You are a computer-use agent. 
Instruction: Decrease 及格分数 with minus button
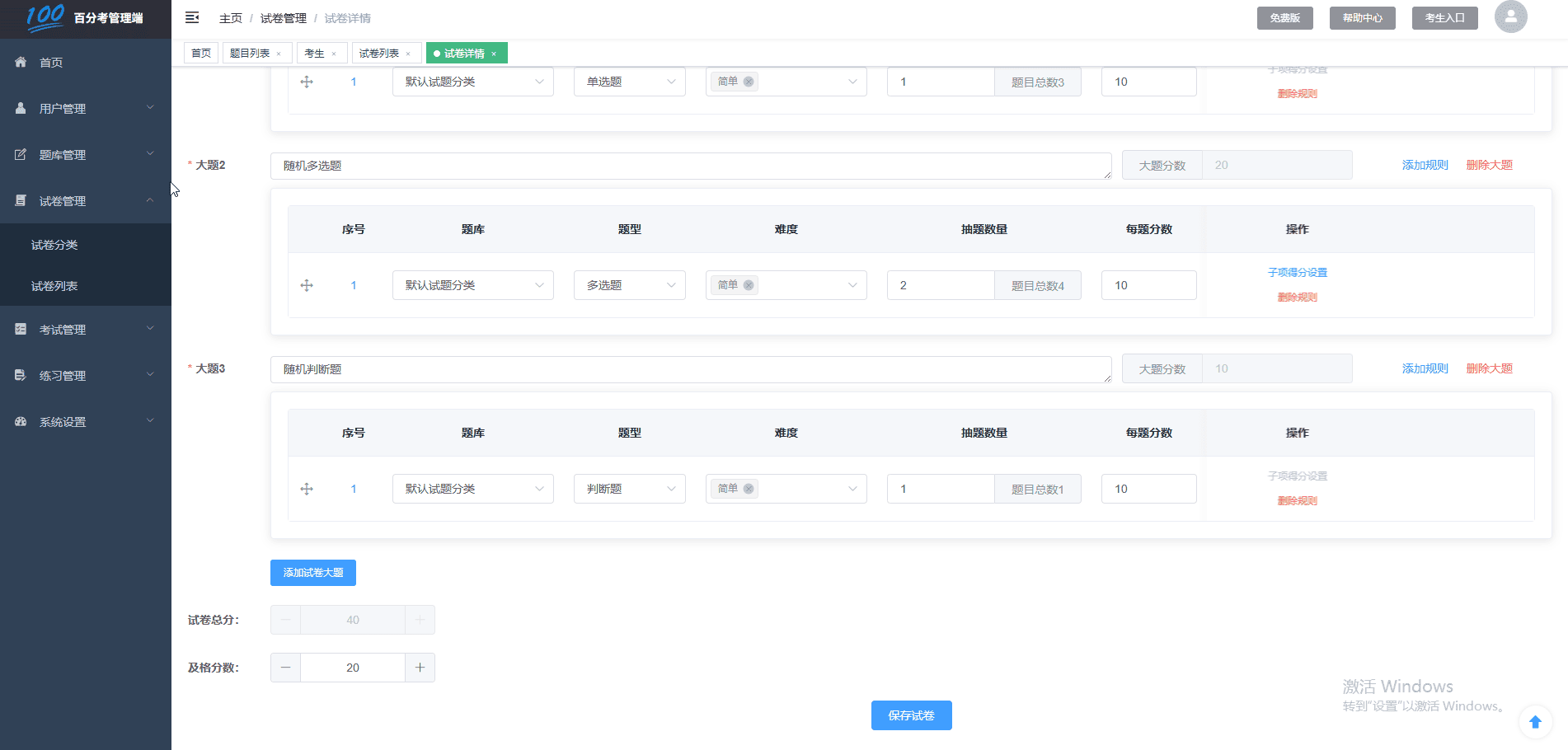click(285, 668)
